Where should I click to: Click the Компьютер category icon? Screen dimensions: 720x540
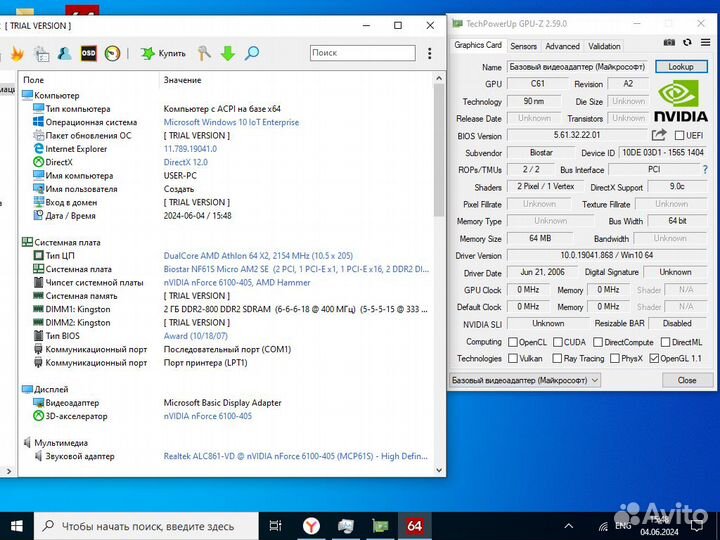(28, 95)
